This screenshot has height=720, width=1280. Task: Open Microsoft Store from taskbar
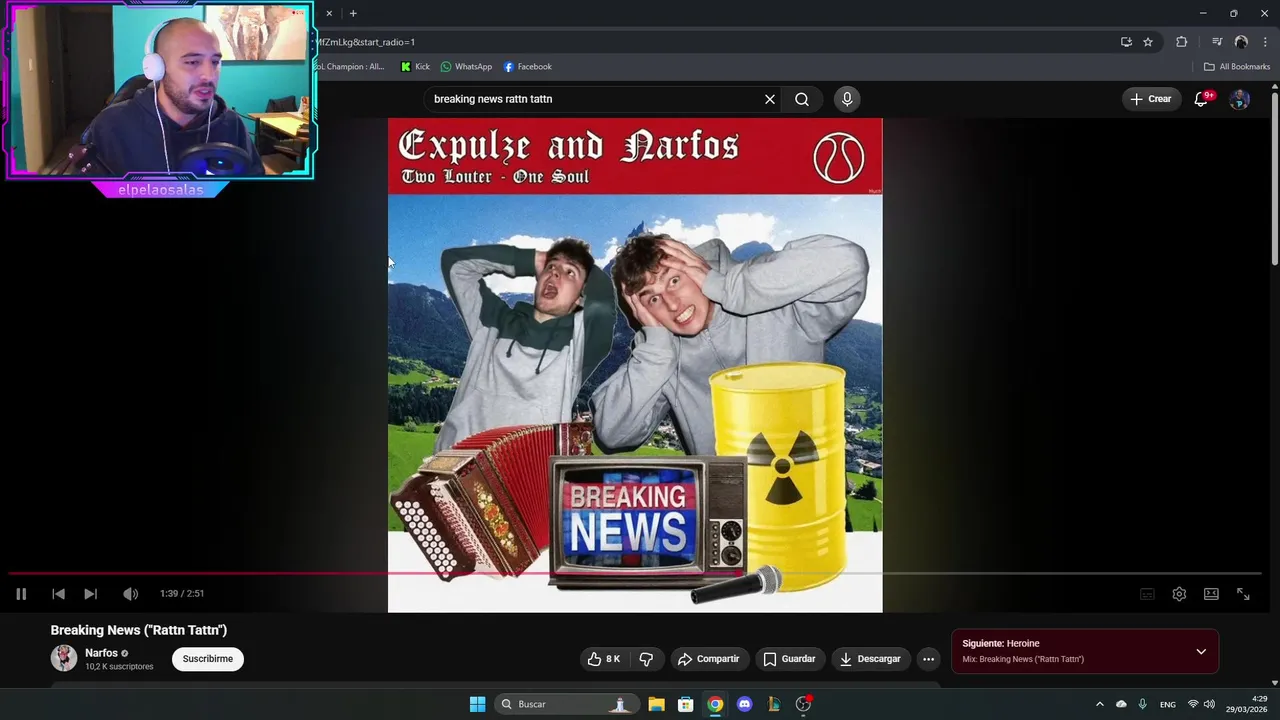(686, 704)
